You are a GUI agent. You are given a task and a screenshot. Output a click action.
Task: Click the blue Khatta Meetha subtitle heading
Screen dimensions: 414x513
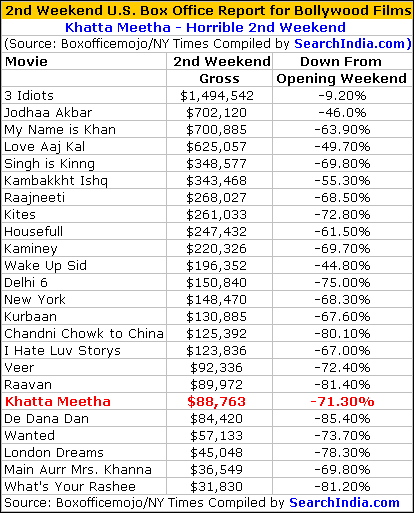(205, 27)
